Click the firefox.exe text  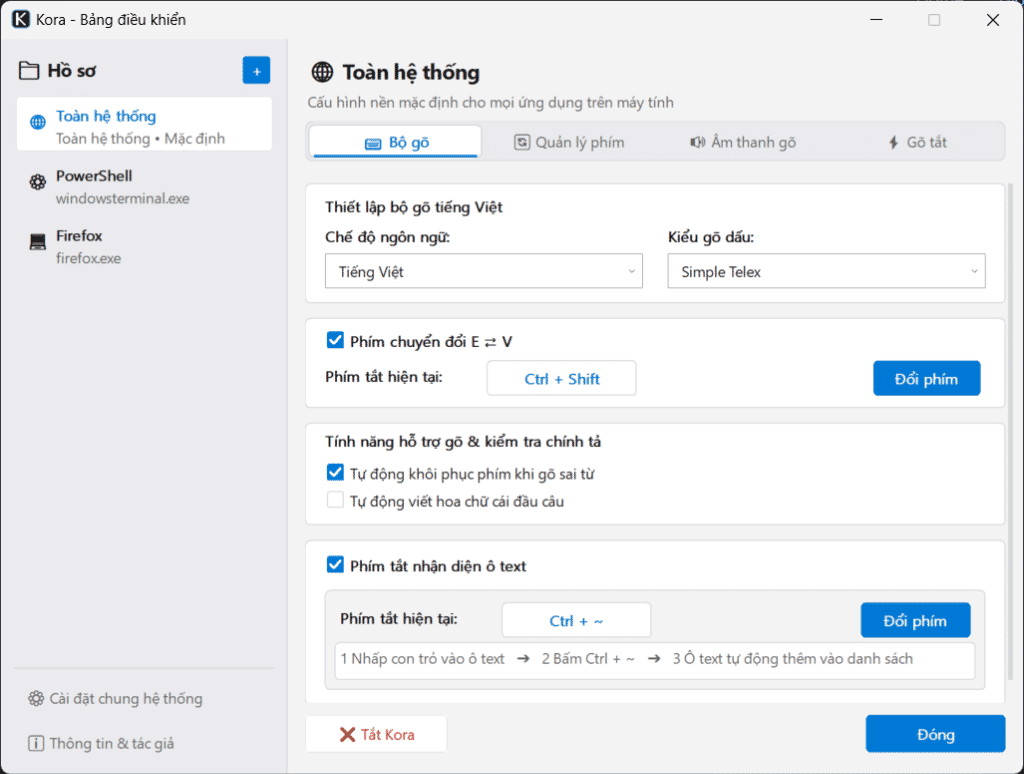tap(88, 258)
